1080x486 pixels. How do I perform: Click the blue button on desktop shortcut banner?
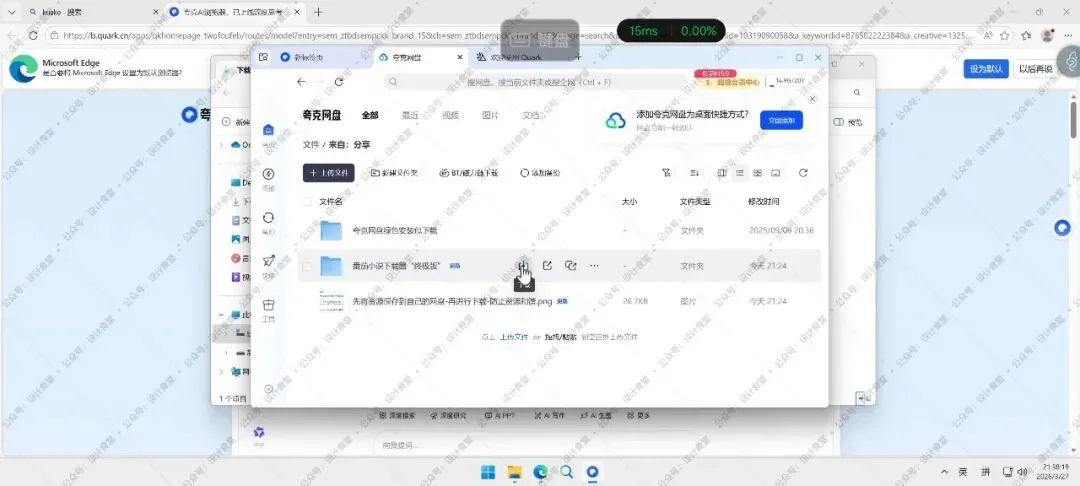tap(781, 120)
